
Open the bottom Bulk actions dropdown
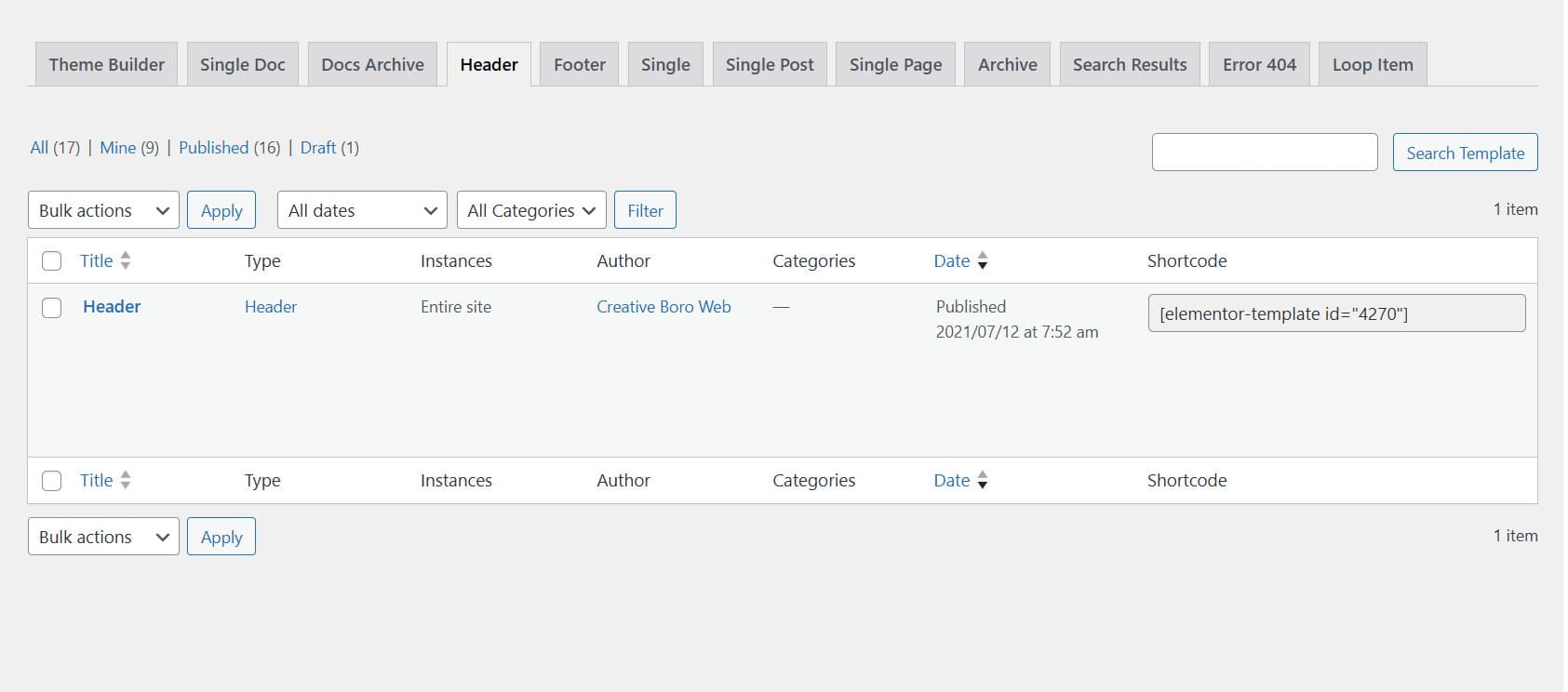click(x=103, y=537)
